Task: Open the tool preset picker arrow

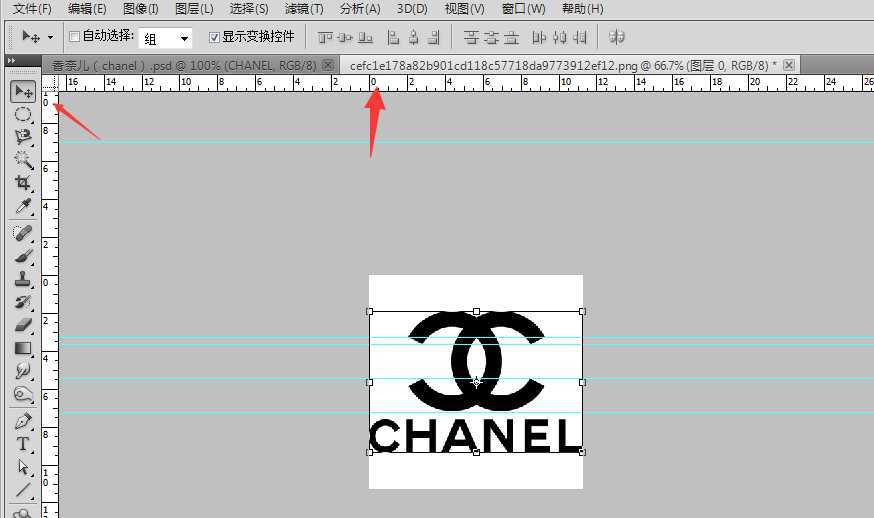Action: pyautogui.click(x=51, y=38)
